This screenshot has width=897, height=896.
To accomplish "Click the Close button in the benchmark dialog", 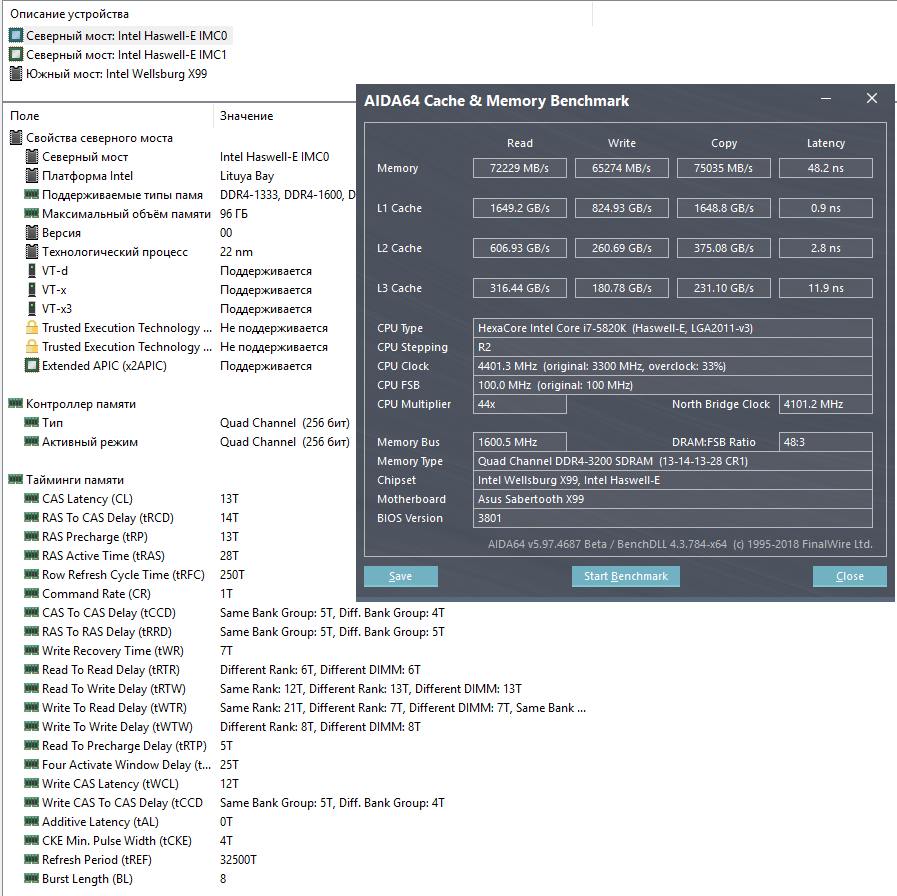I will click(x=850, y=576).
